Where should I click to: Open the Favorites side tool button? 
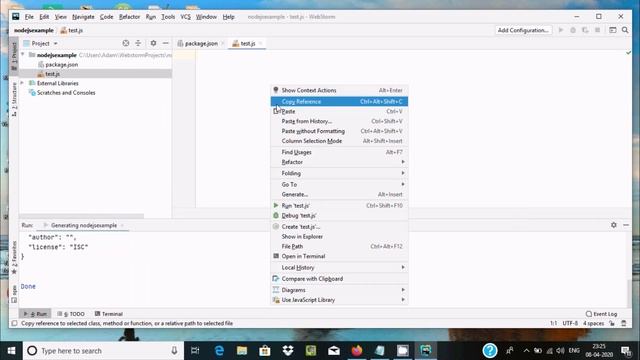(14, 257)
